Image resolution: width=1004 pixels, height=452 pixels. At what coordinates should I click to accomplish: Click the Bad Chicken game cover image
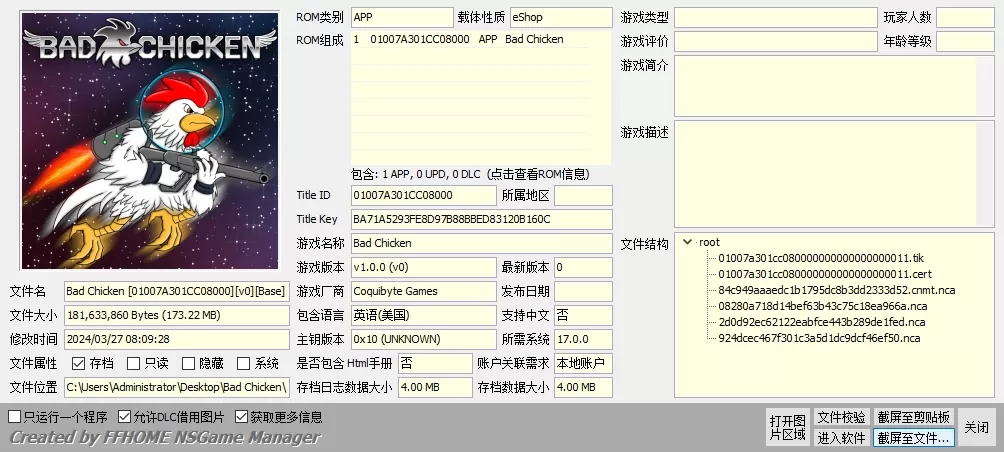pyautogui.click(x=150, y=140)
